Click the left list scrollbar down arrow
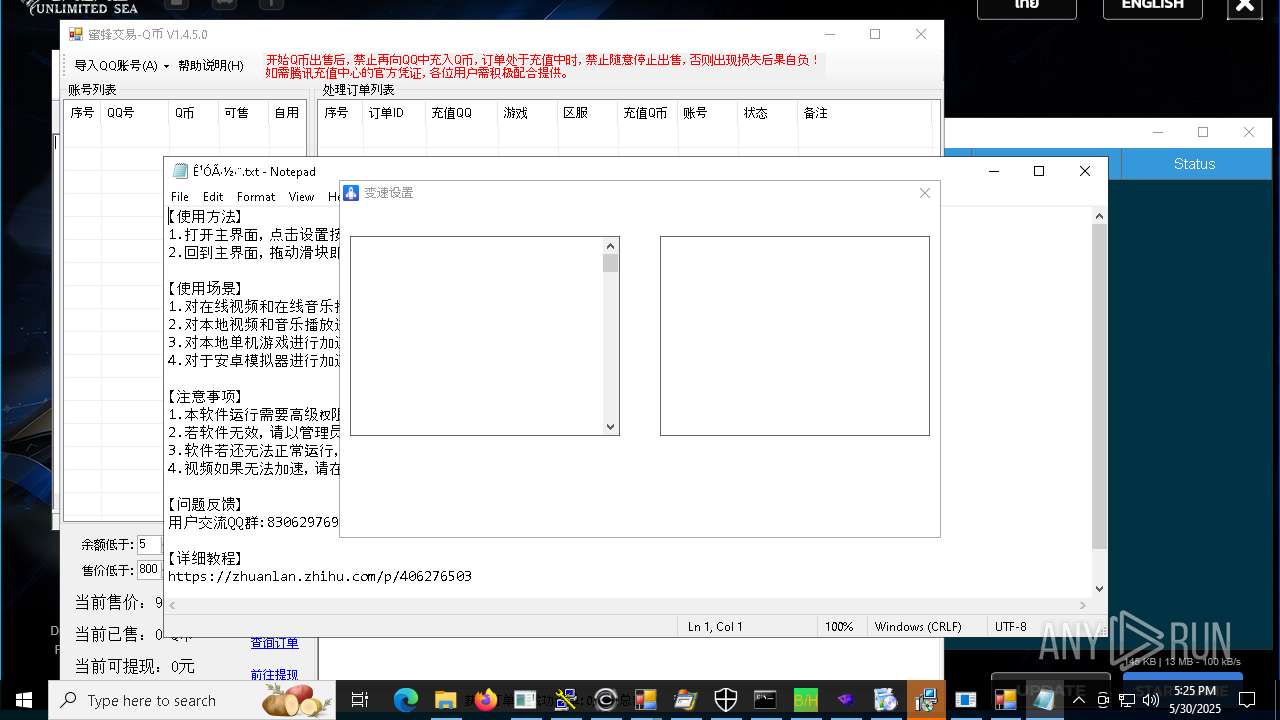The height and width of the screenshot is (720, 1280). coord(610,427)
